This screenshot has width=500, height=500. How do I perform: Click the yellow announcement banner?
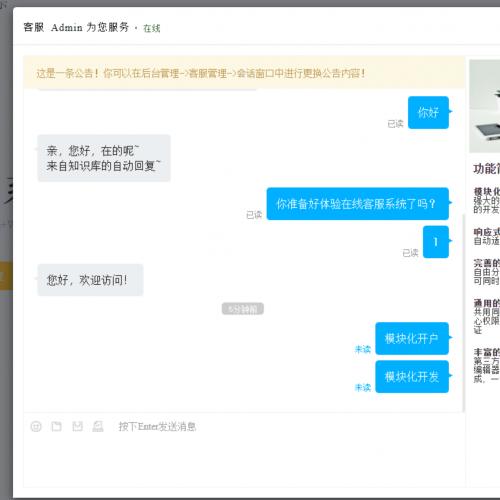244,73
